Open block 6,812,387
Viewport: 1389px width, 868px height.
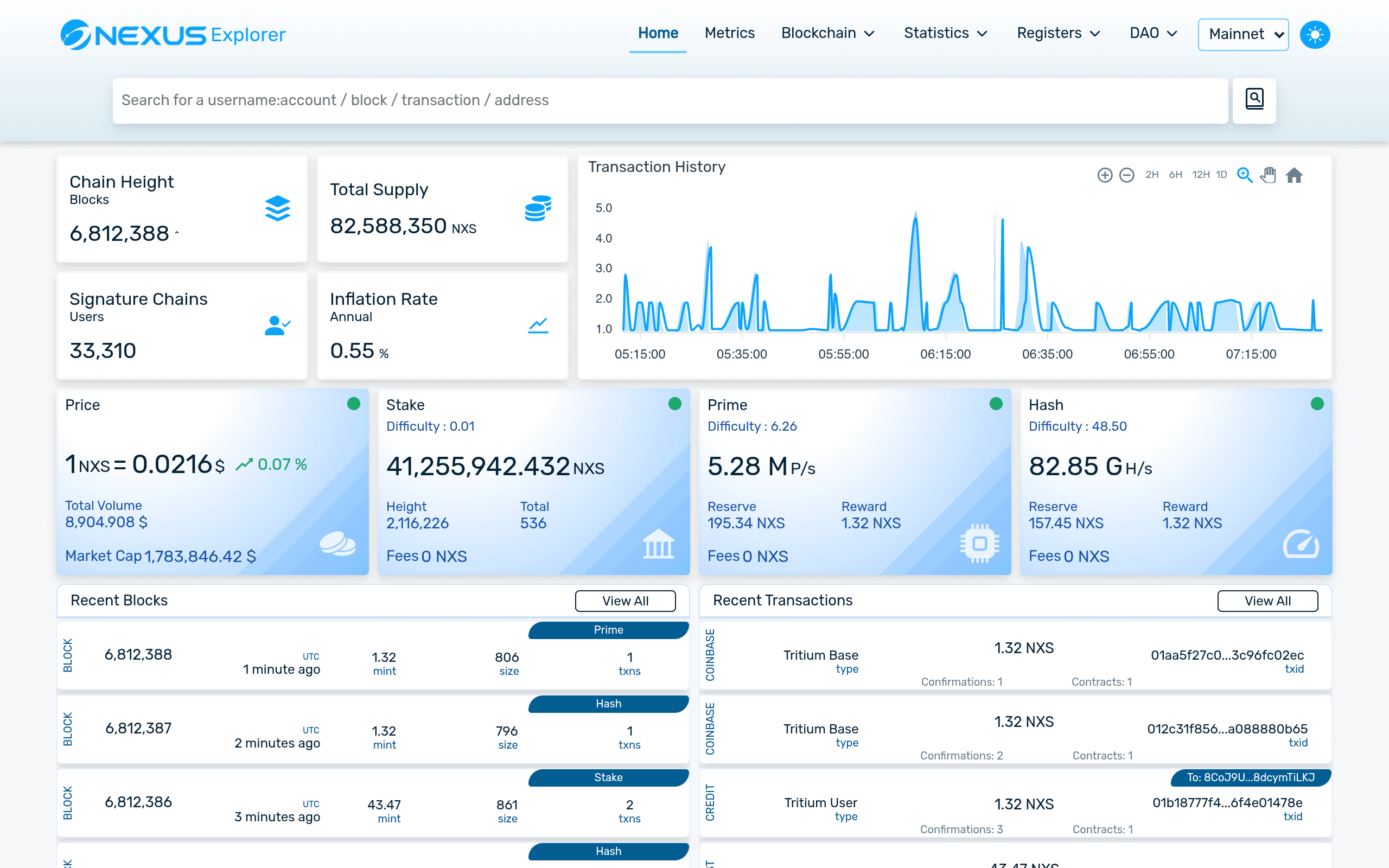[x=138, y=728]
